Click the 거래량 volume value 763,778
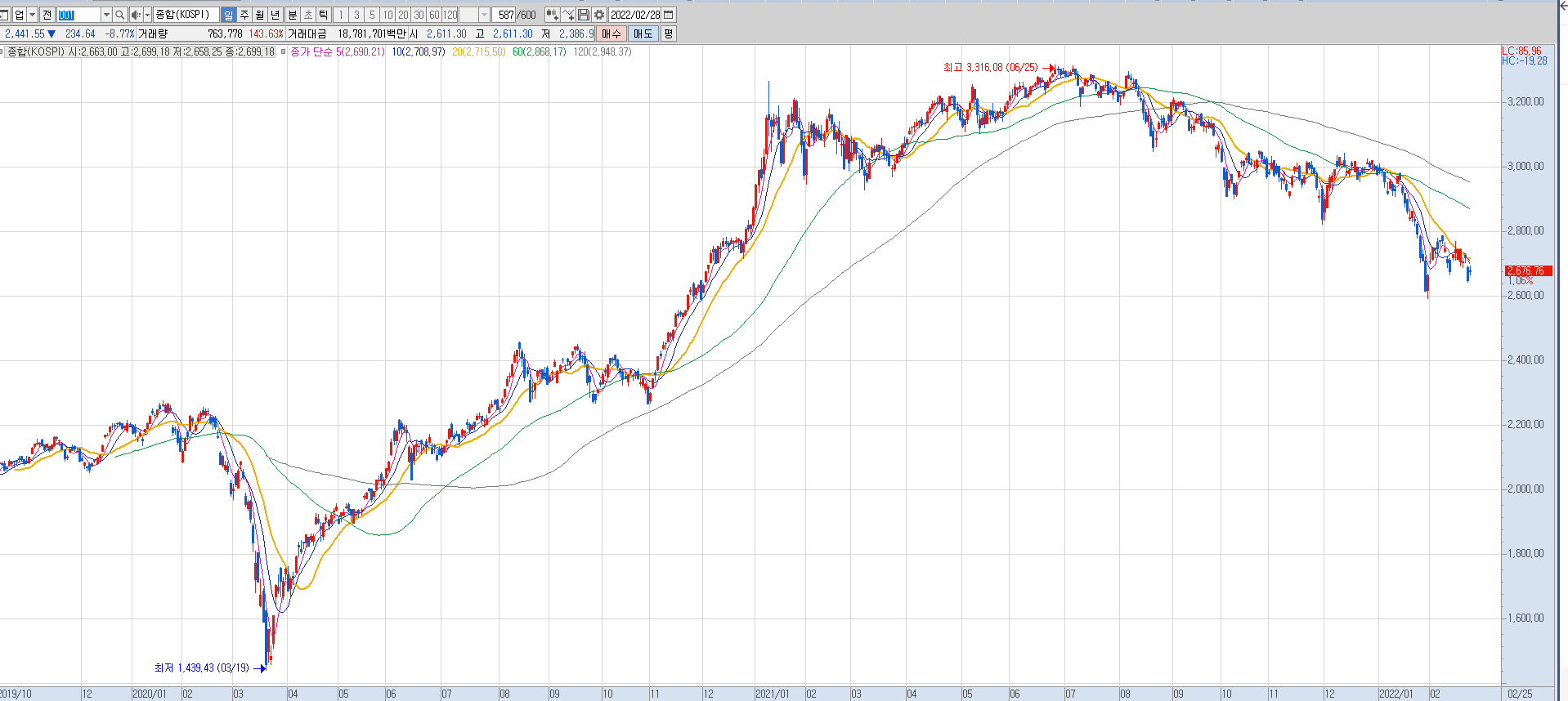 point(225,33)
